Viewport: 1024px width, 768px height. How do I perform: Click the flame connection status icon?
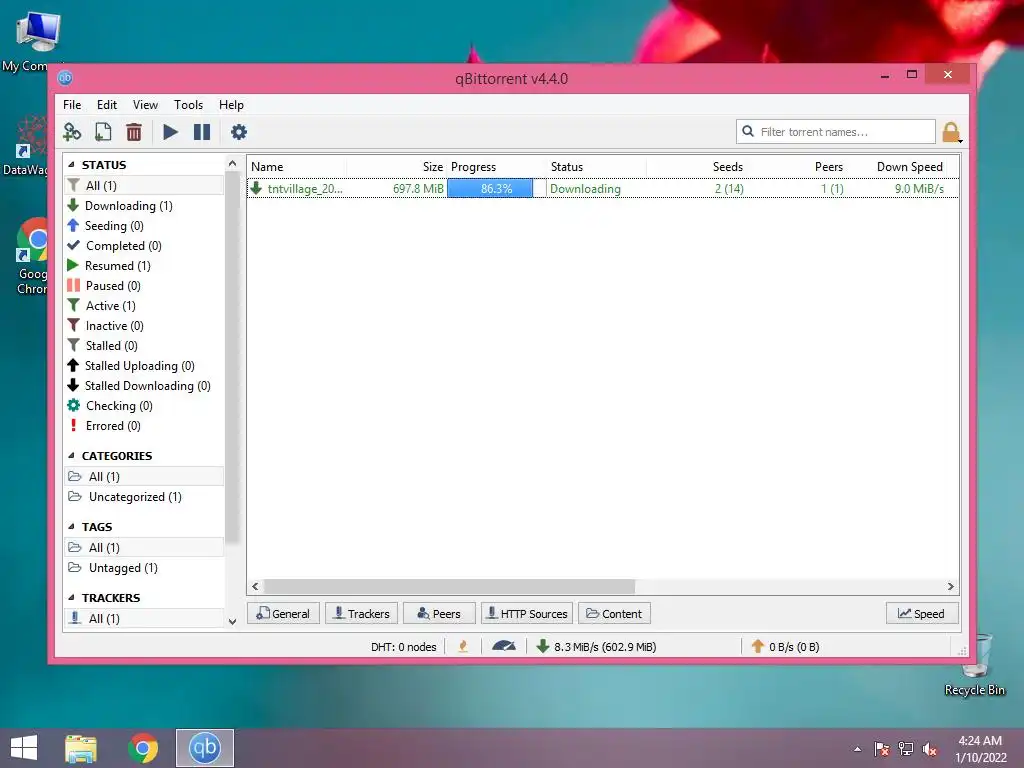pyautogui.click(x=463, y=647)
